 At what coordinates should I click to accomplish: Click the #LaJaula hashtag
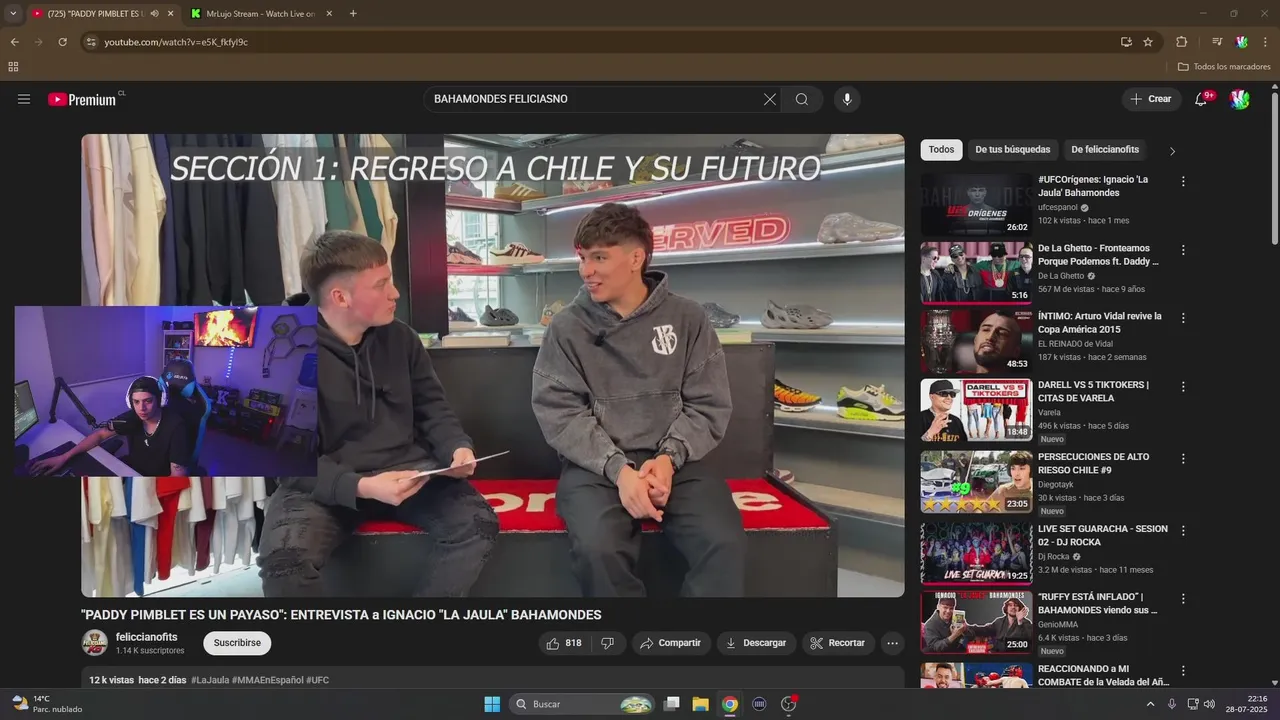[210, 680]
